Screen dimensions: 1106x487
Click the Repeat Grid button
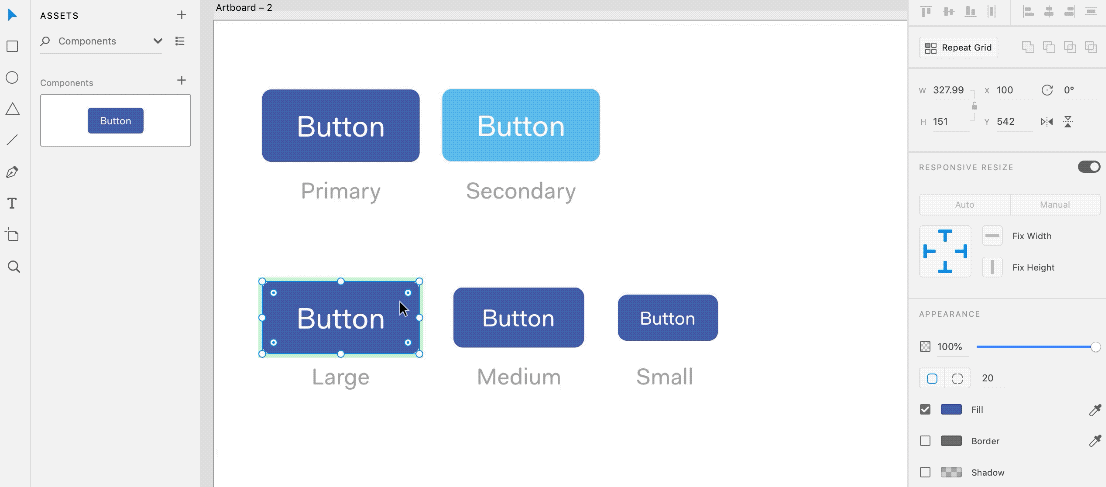[958, 48]
